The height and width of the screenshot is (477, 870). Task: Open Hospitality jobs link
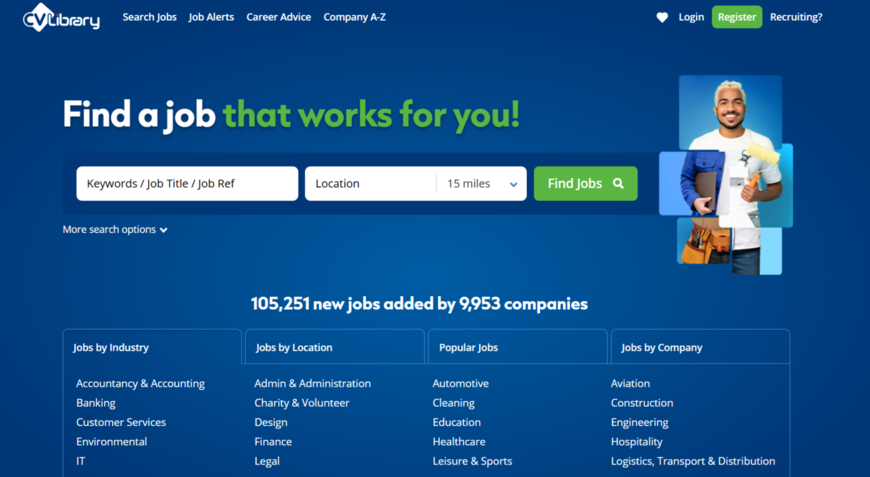tap(636, 442)
